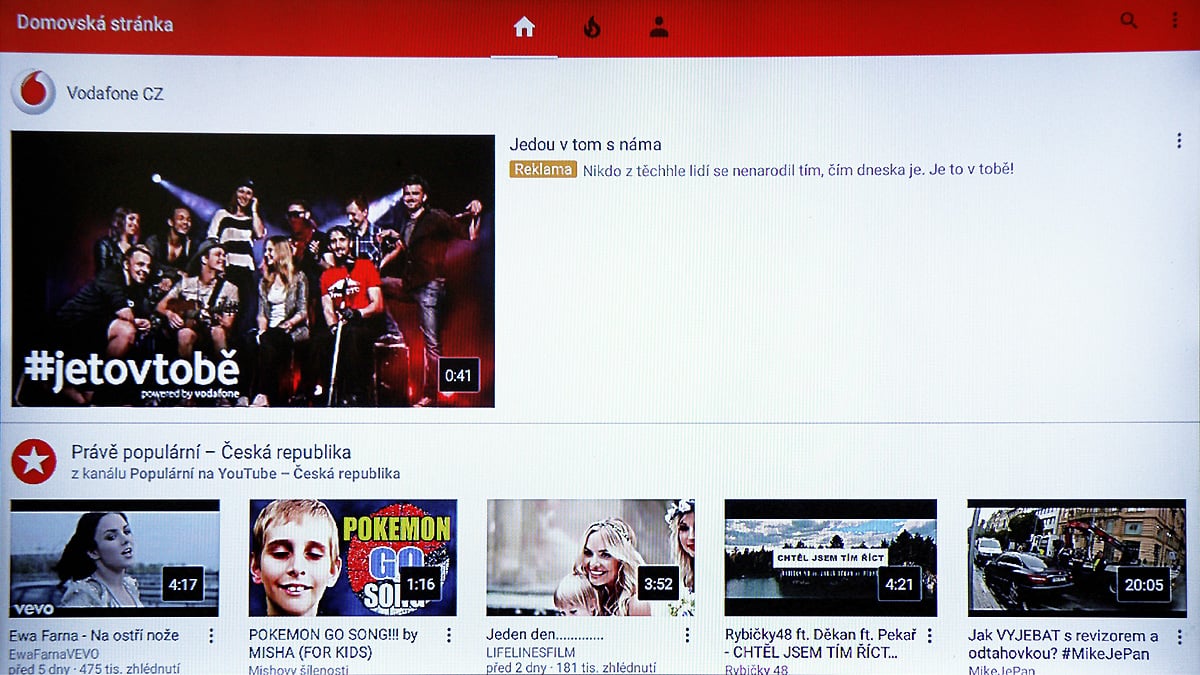Open Vodafone CZ channel name

[115, 94]
